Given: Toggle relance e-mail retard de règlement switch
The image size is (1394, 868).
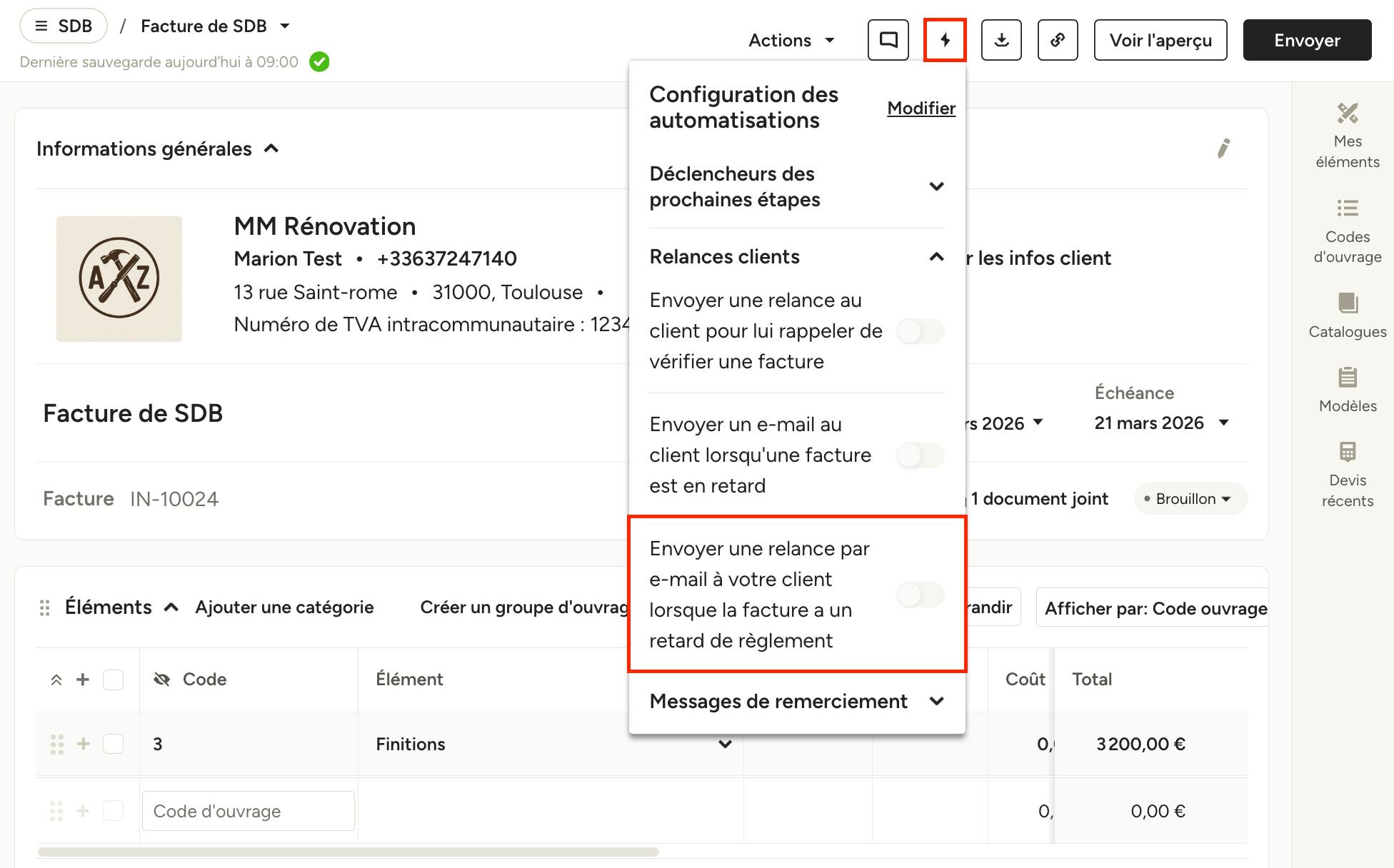Looking at the screenshot, I should (x=921, y=595).
